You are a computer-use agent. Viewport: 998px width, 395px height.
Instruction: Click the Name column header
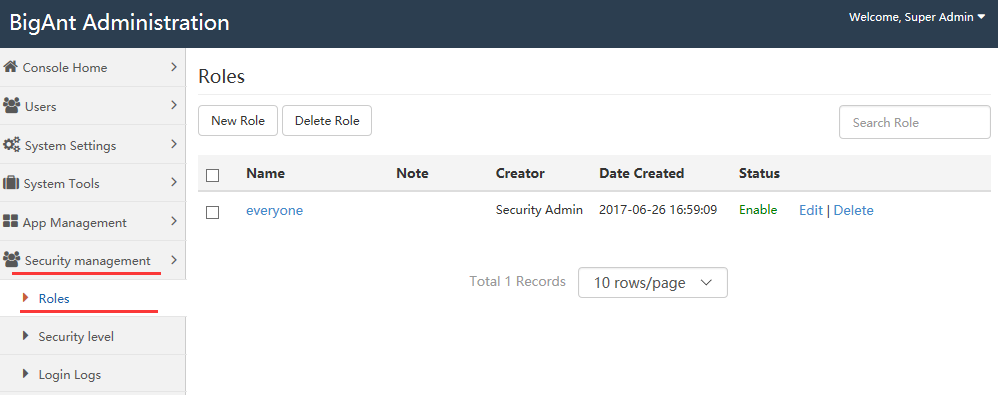coord(265,173)
